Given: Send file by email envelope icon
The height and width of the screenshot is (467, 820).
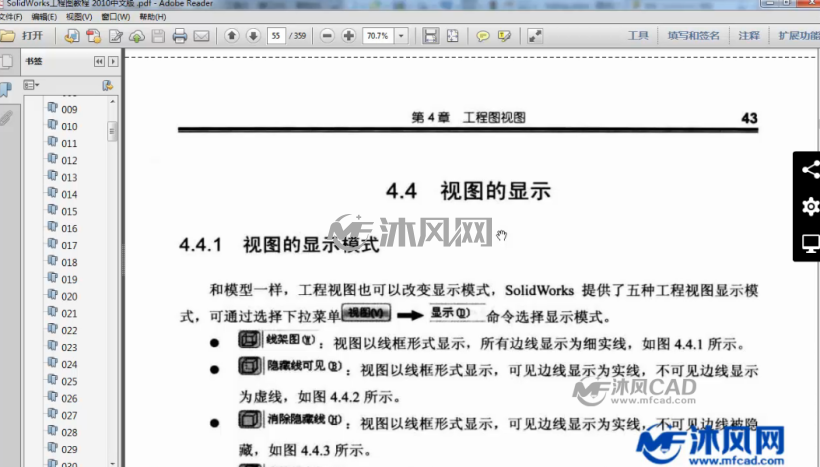Looking at the screenshot, I should pyautogui.click(x=201, y=36).
